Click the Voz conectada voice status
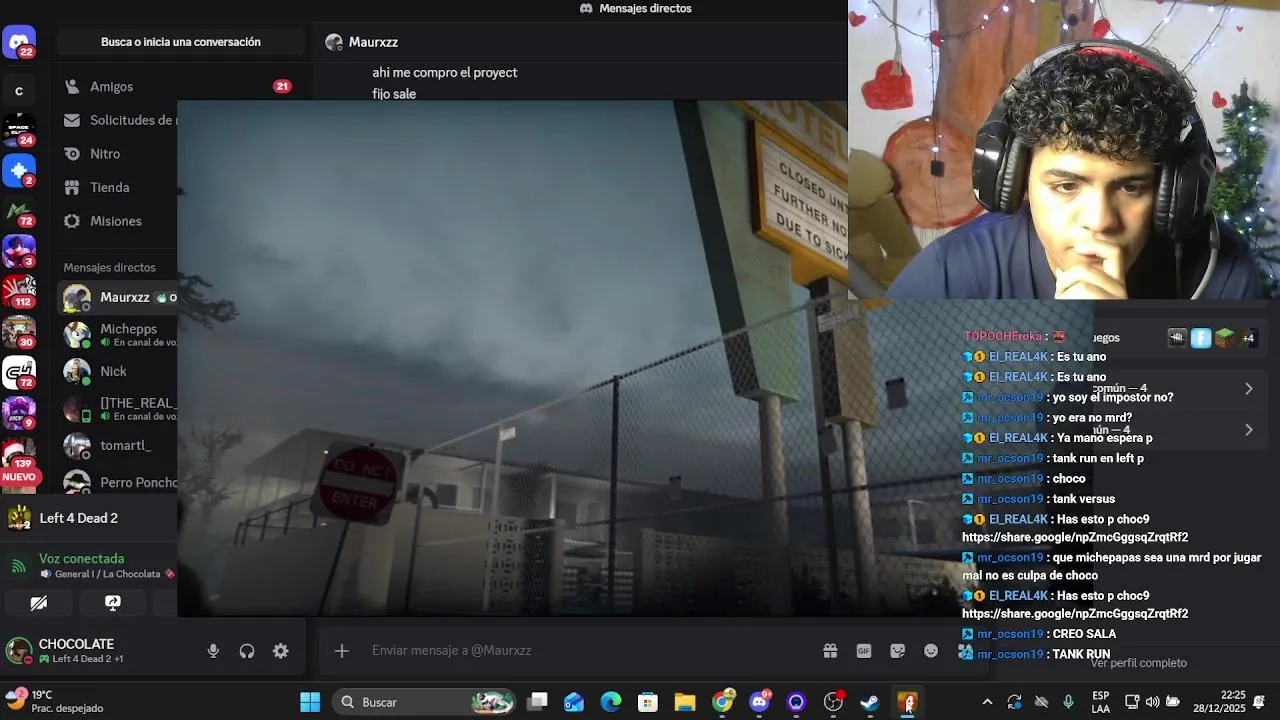 [x=82, y=559]
